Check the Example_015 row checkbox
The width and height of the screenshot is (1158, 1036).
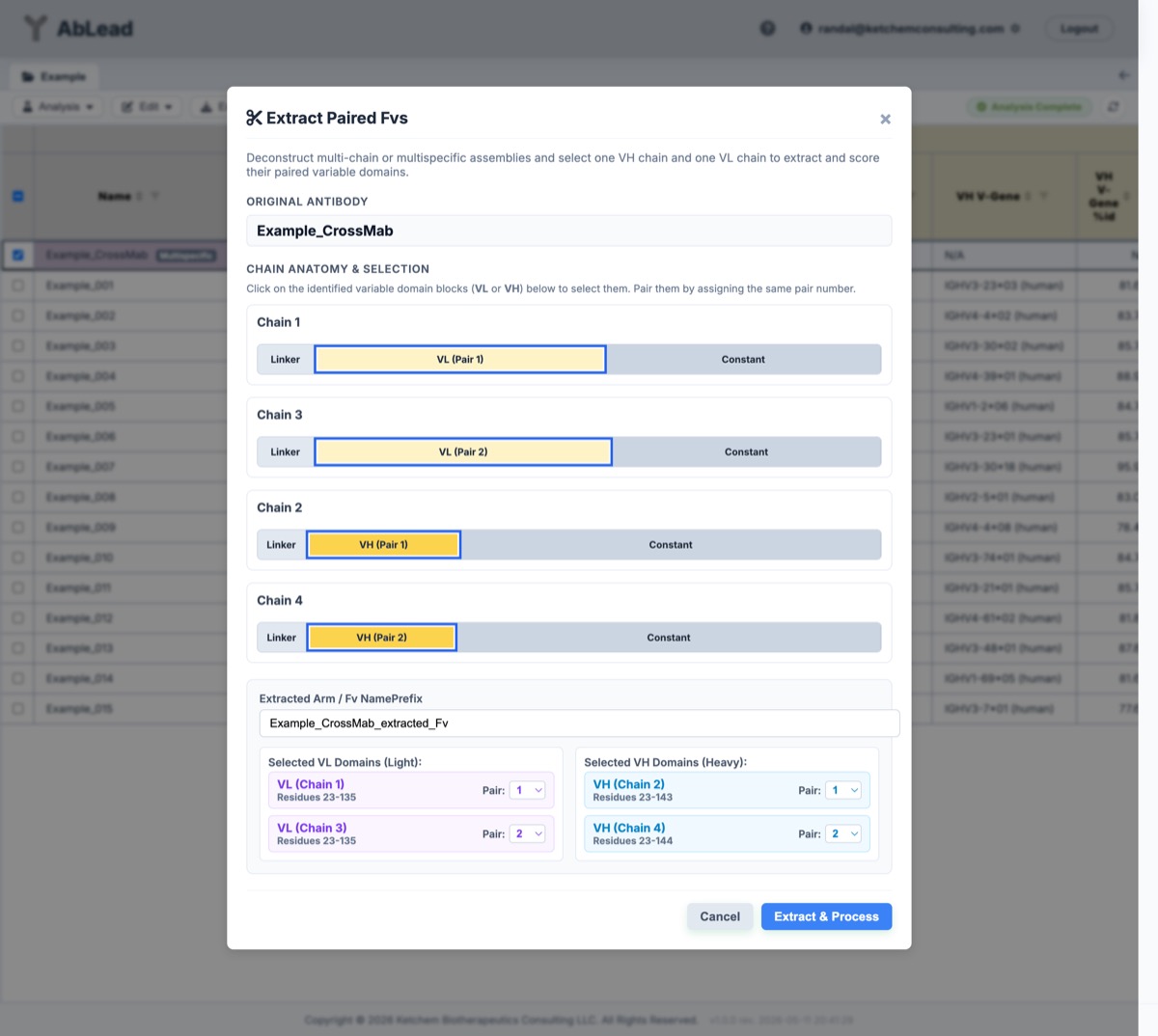coord(17,708)
